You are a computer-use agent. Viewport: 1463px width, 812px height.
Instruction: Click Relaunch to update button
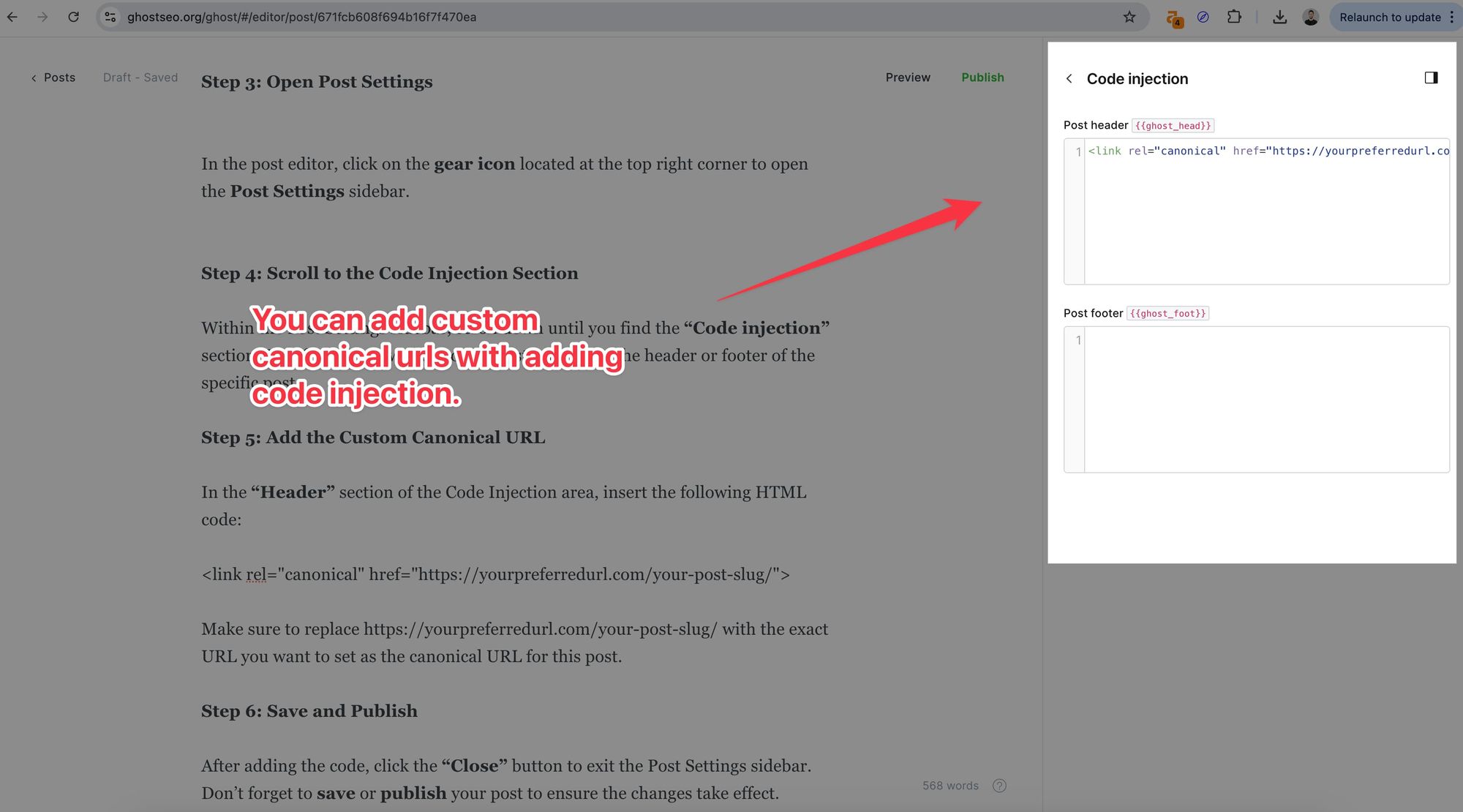[1389, 17]
